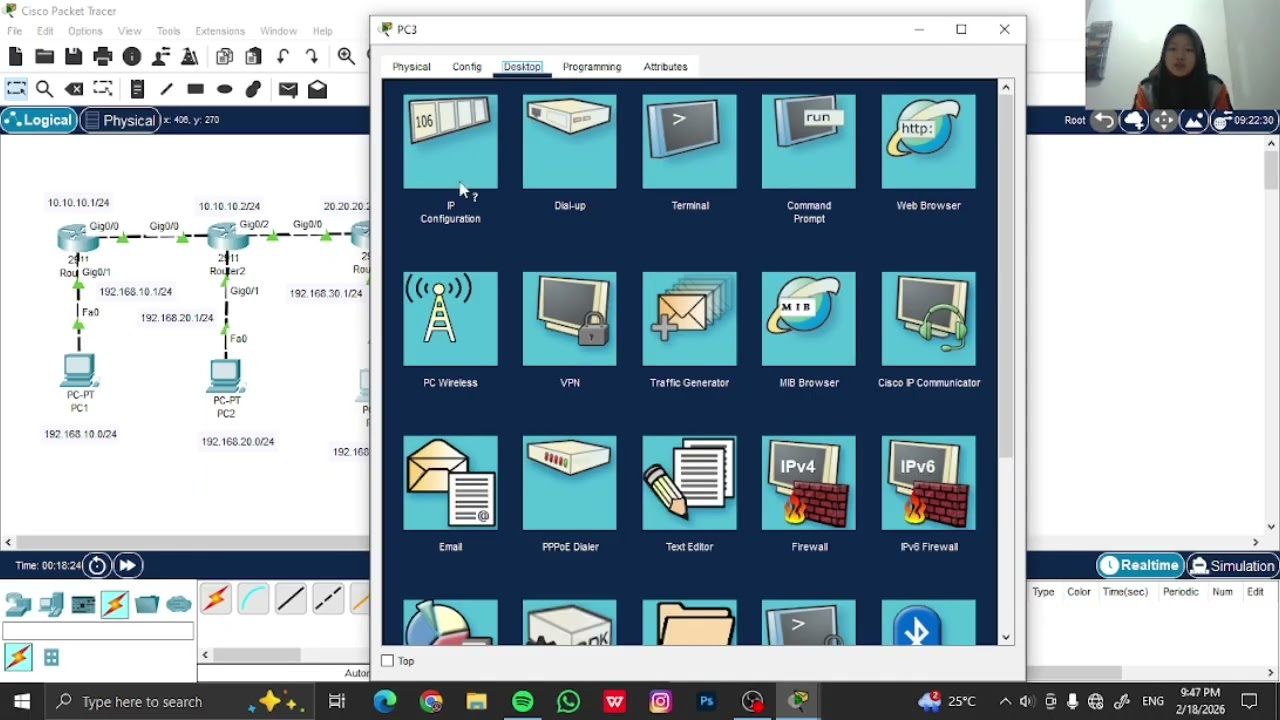Select the Draw Line tool

(x=166, y=89)
